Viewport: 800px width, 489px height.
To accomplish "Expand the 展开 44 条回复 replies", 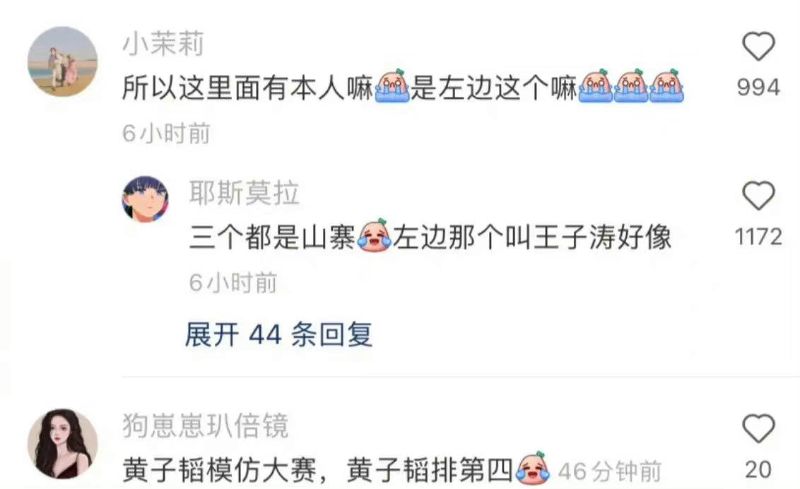I will click(279, 335).
